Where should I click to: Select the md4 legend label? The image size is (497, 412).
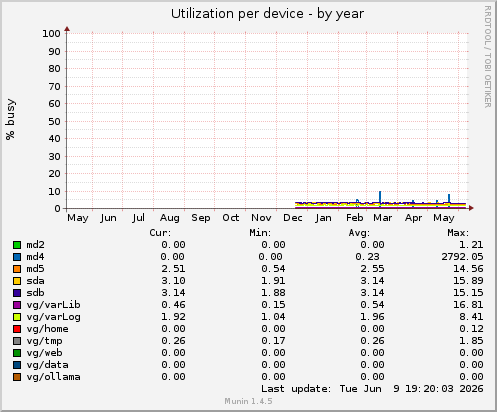pos(35,257)
